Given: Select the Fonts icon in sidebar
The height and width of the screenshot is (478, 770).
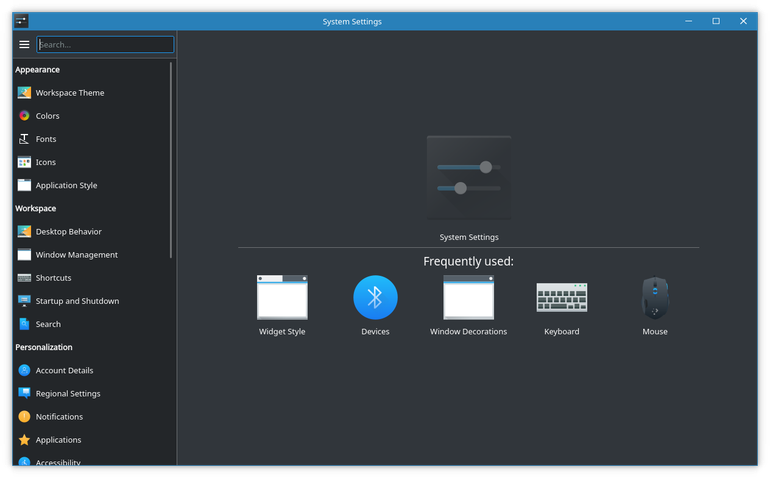Looking at the screenshot, I should pyautogui.click(x=24, y=139).
